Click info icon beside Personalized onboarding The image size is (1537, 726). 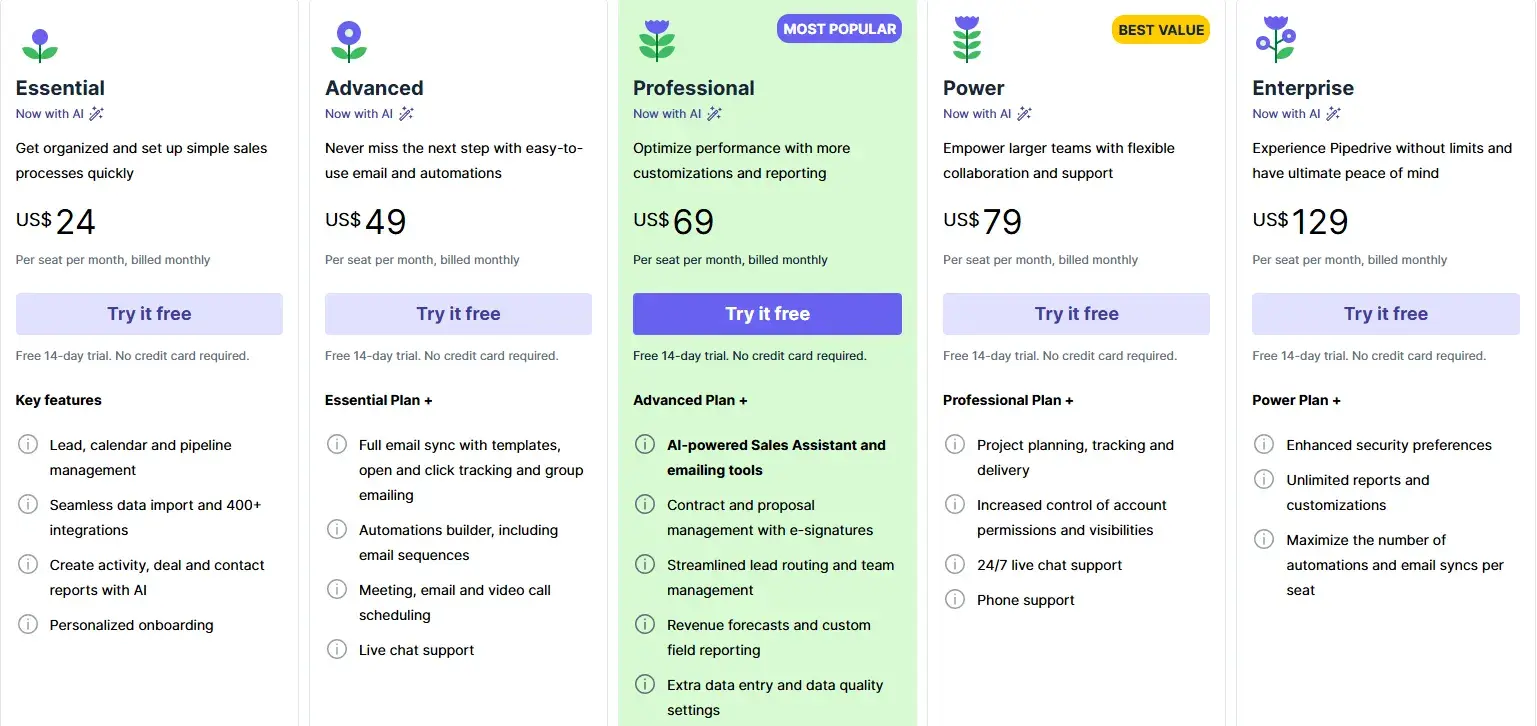(x=27, y=625)
